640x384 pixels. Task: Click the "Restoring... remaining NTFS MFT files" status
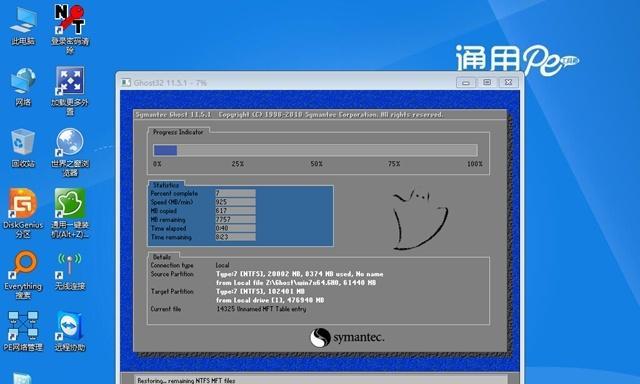[186, 380]
